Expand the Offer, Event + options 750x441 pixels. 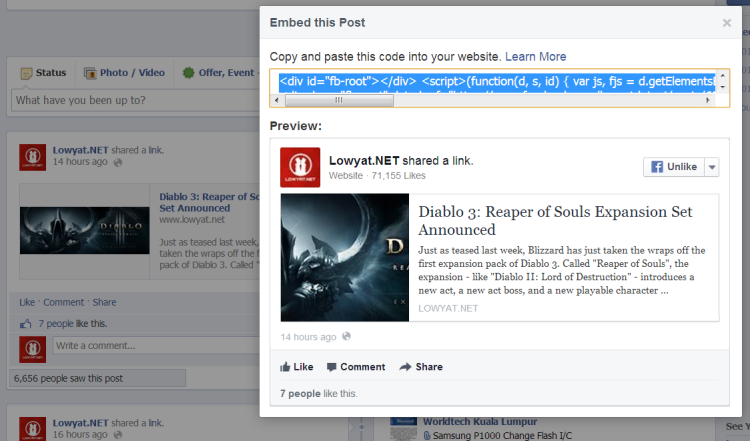[x=217, y=73]
